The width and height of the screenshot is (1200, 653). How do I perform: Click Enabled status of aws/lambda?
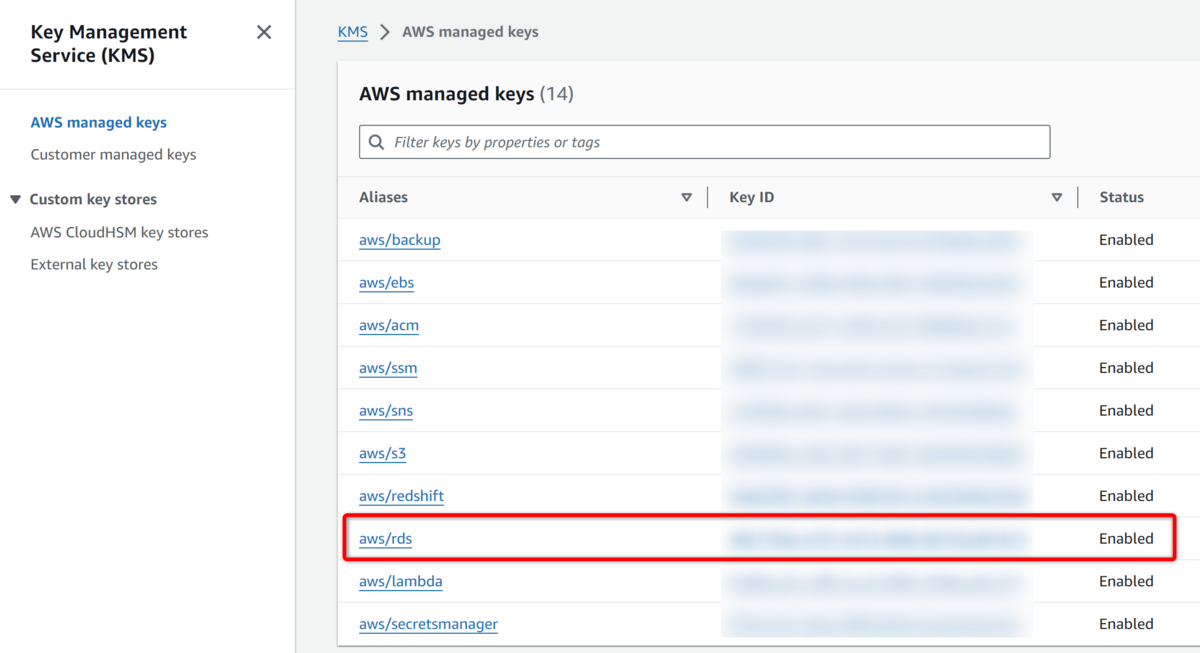click(x=1126, y=581)
